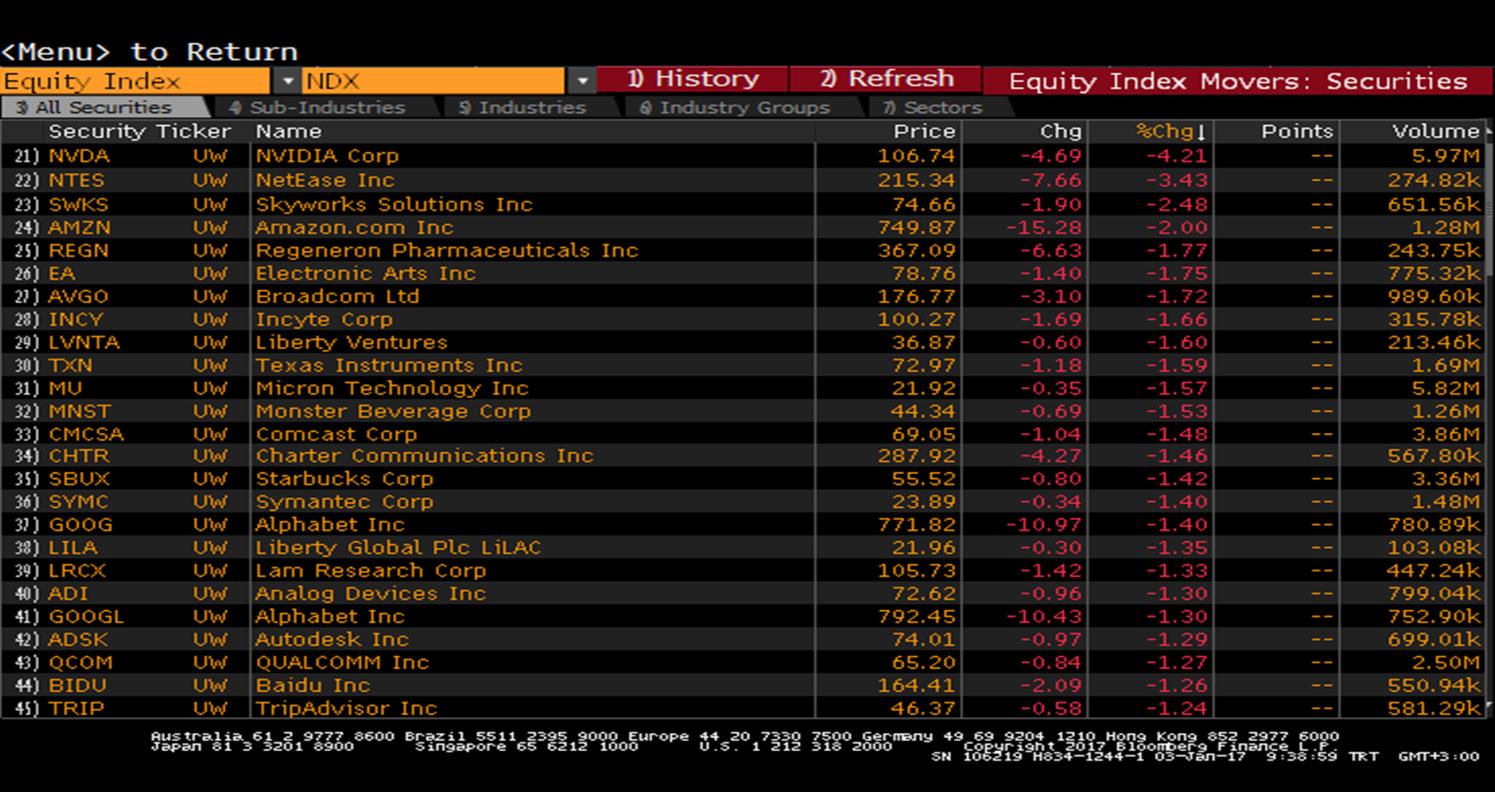Select the LILA ticker
The image size is (1495, 792).
73,547
